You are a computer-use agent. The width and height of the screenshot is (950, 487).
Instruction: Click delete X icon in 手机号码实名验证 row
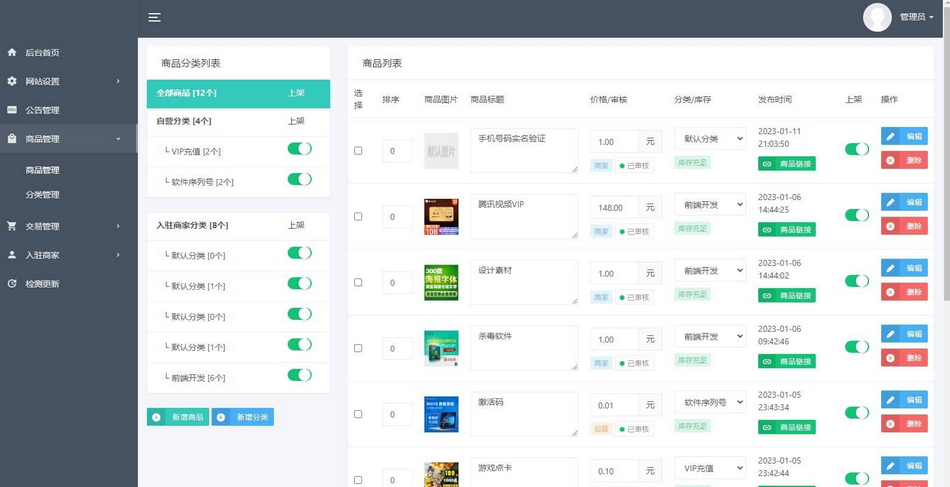[890, 161]
